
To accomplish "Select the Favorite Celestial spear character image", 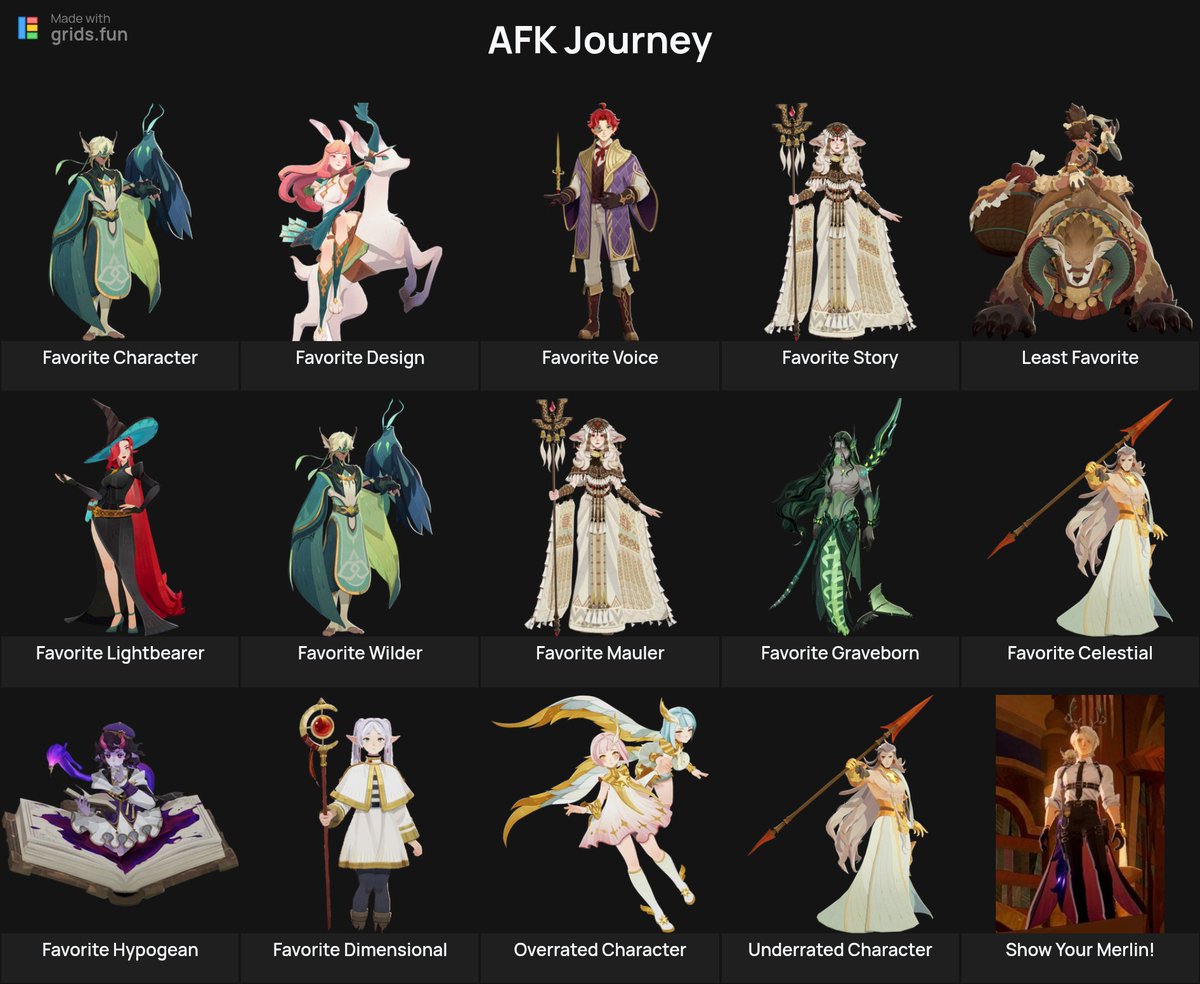I will (1080, 517).
